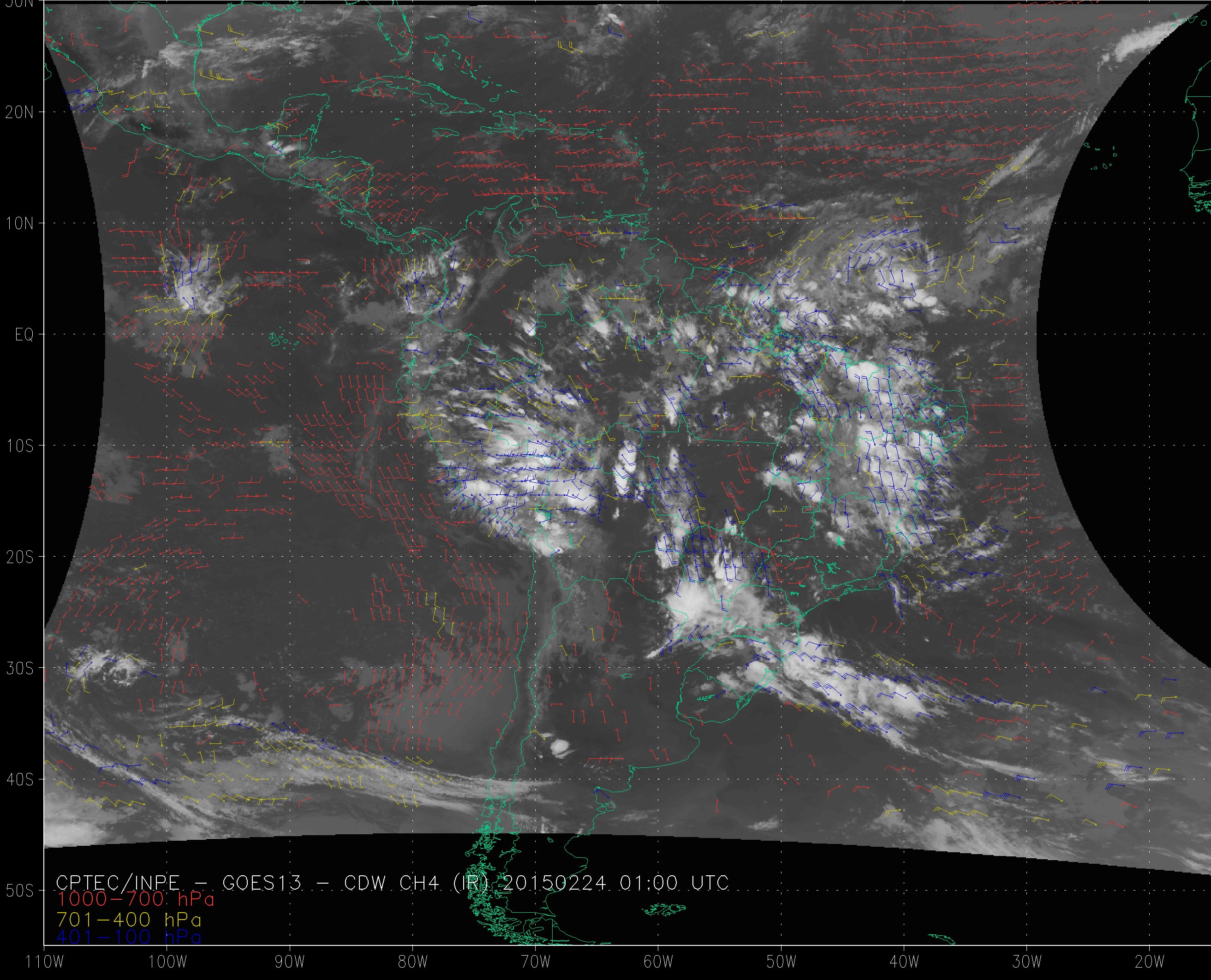Click the 20S latitude axis label
The height and width of the screenshot is (980, 1211).
[x=20, y=557]
